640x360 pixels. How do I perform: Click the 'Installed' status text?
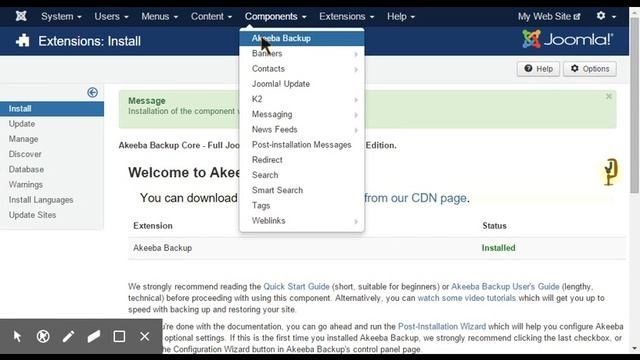point(498,248)
